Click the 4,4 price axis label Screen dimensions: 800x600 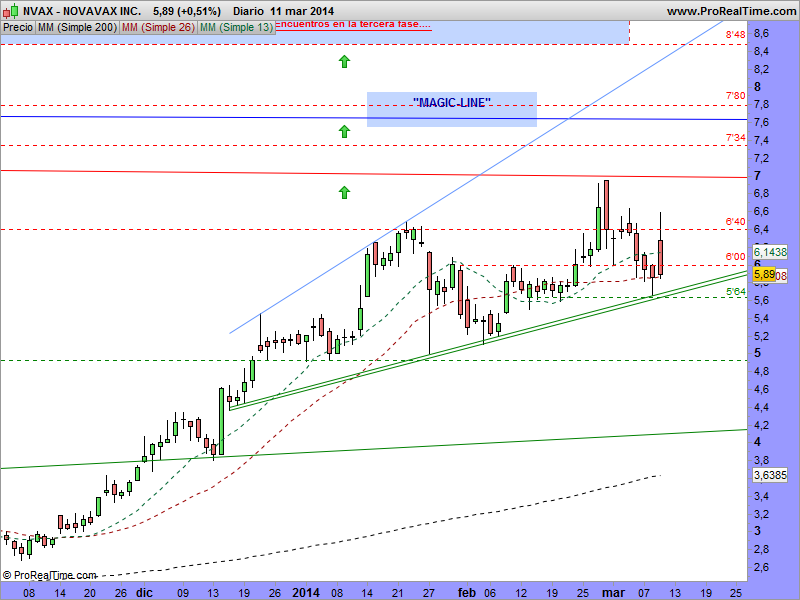tap(761, 407)
